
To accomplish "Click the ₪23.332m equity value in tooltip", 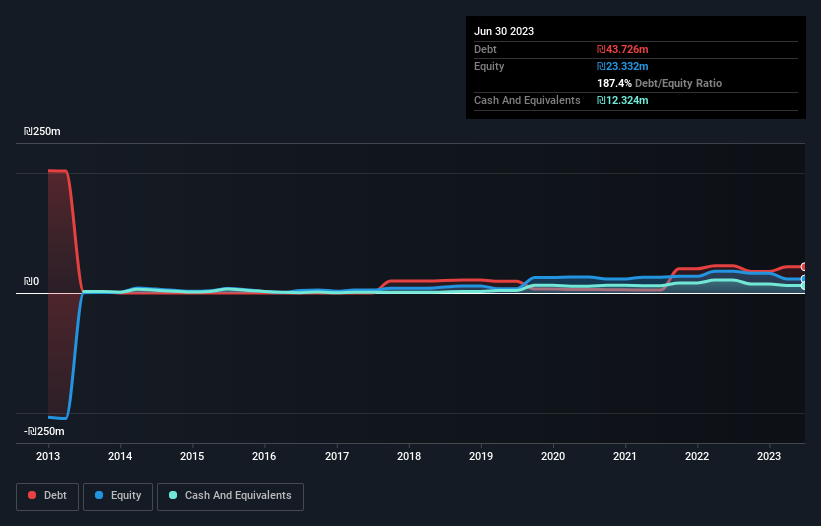I will tap(623, 66).
